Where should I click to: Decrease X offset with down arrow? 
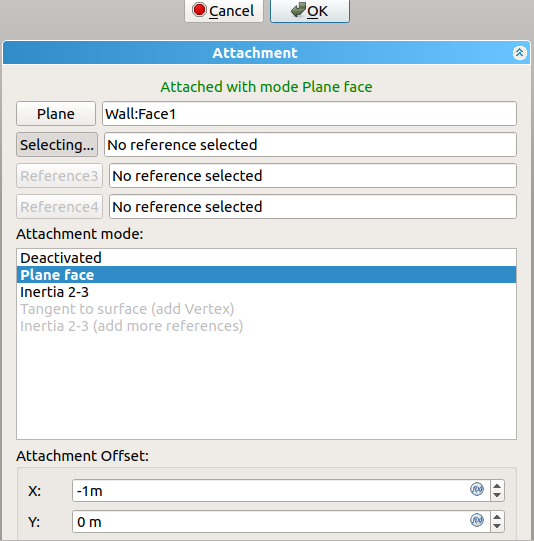point(497,495)
